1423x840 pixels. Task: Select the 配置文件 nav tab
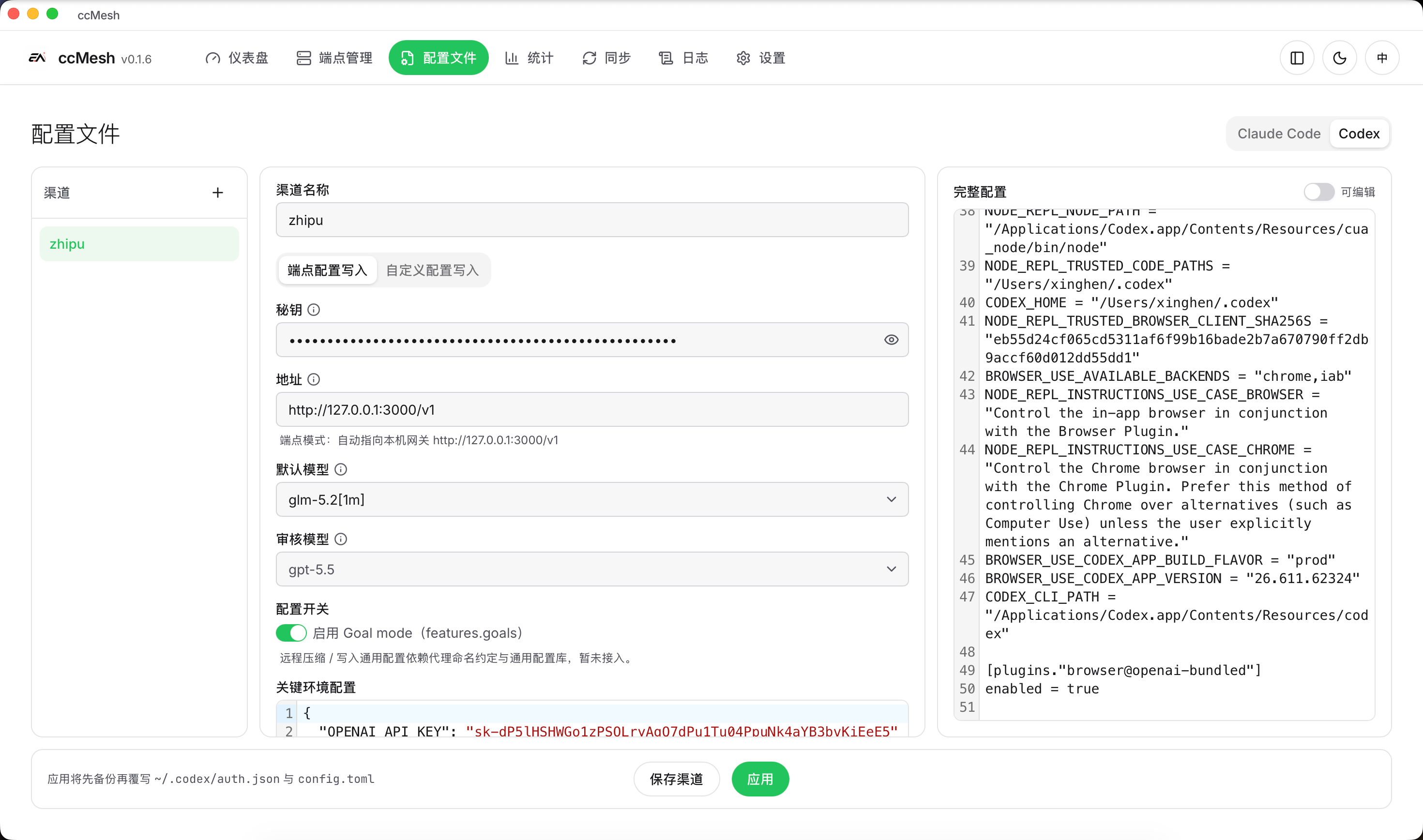coord(439,58)
